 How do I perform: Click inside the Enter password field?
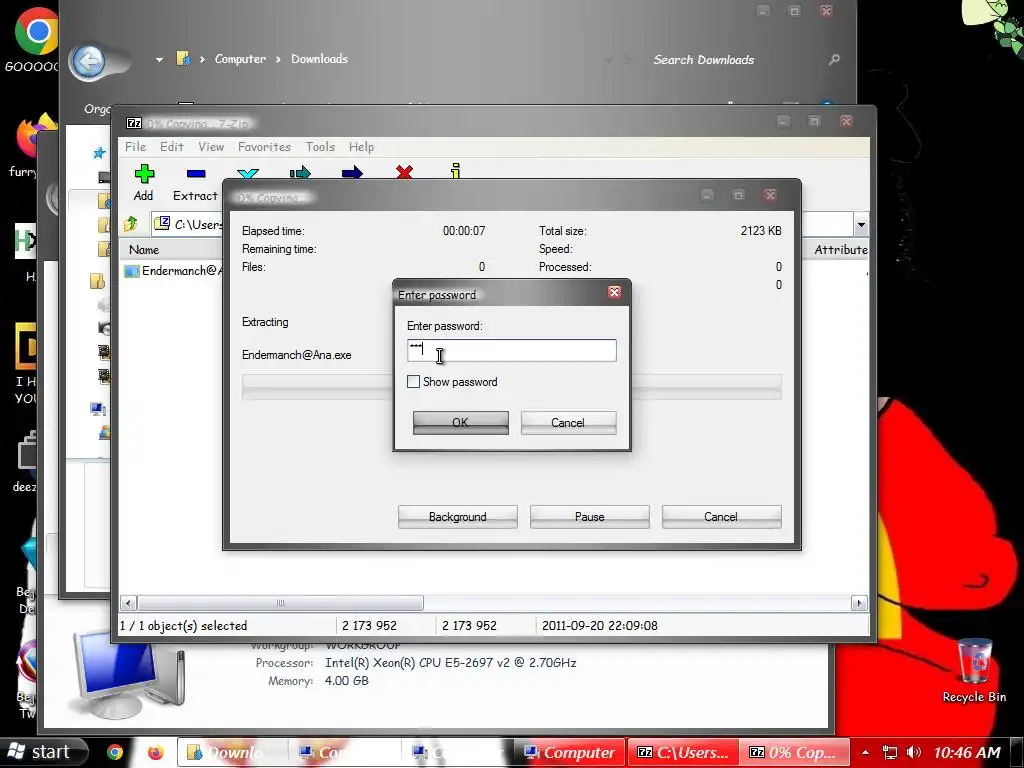[x=511, y=351]
